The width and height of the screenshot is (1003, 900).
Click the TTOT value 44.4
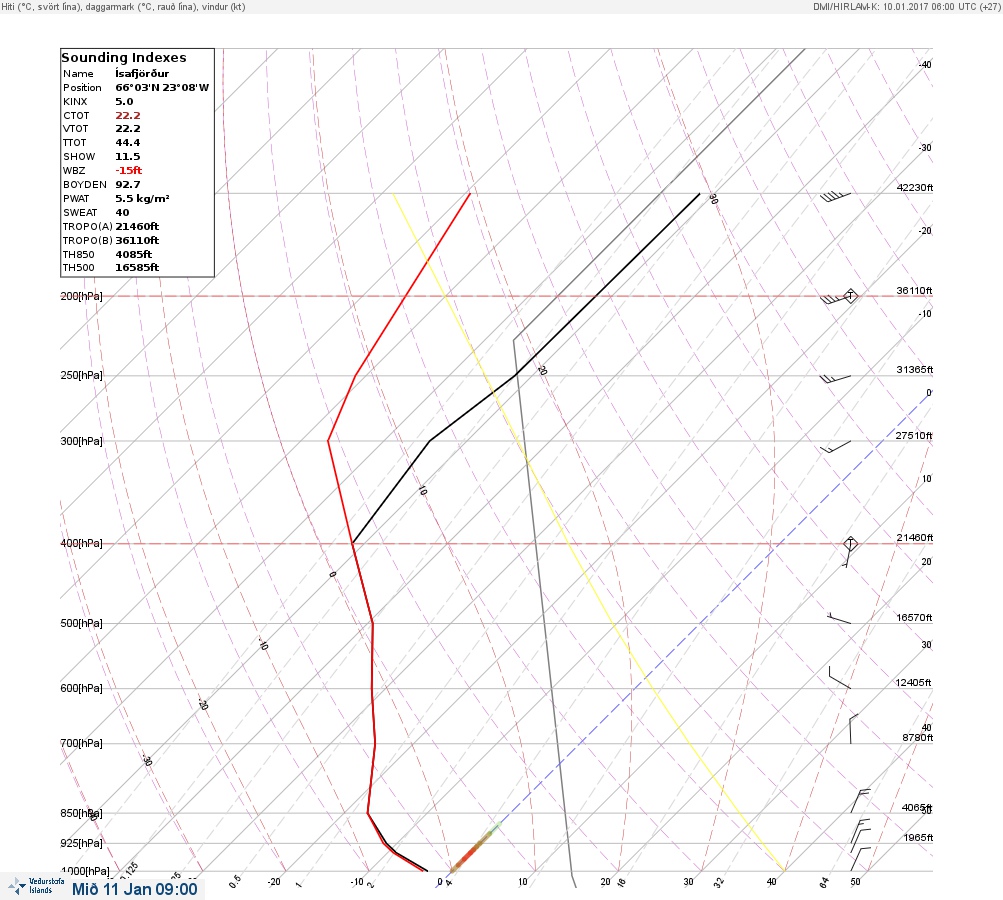point(128,143)
